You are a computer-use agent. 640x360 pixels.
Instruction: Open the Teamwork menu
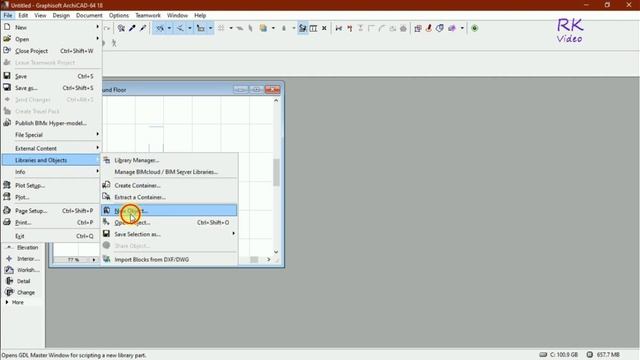[148, 16]
